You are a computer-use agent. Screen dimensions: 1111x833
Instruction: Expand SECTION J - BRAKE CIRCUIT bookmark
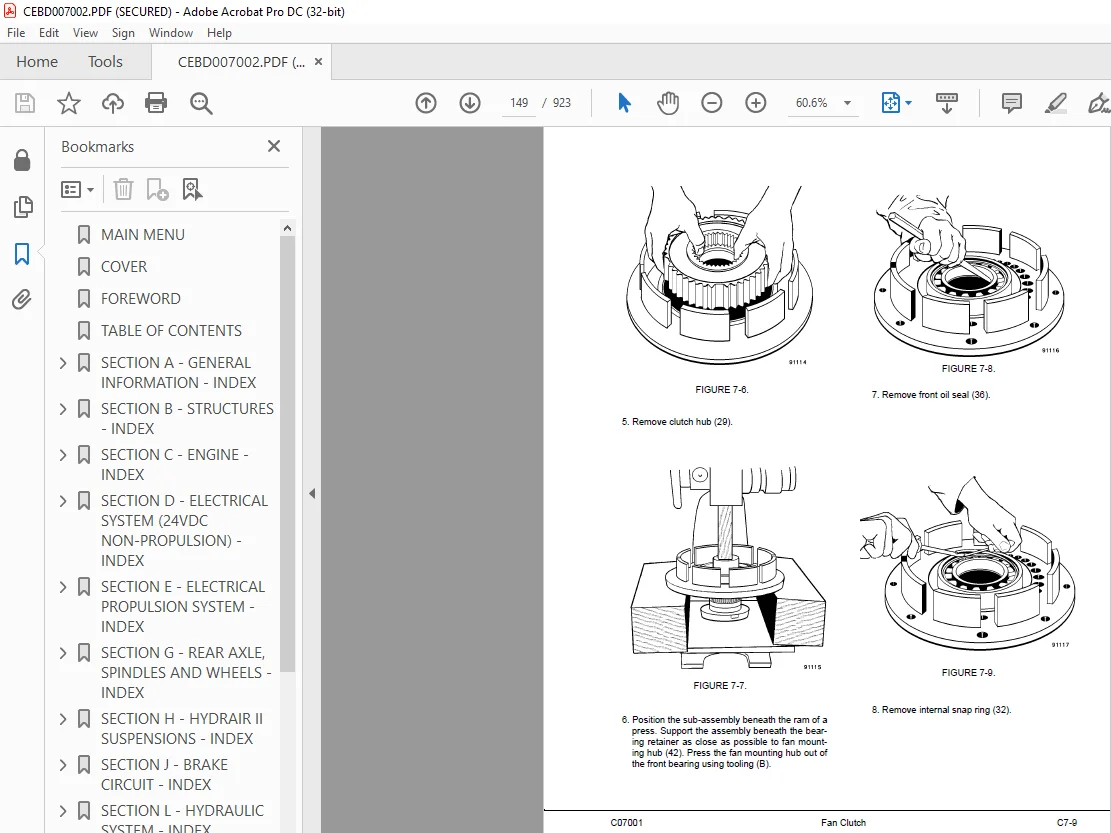63,765
